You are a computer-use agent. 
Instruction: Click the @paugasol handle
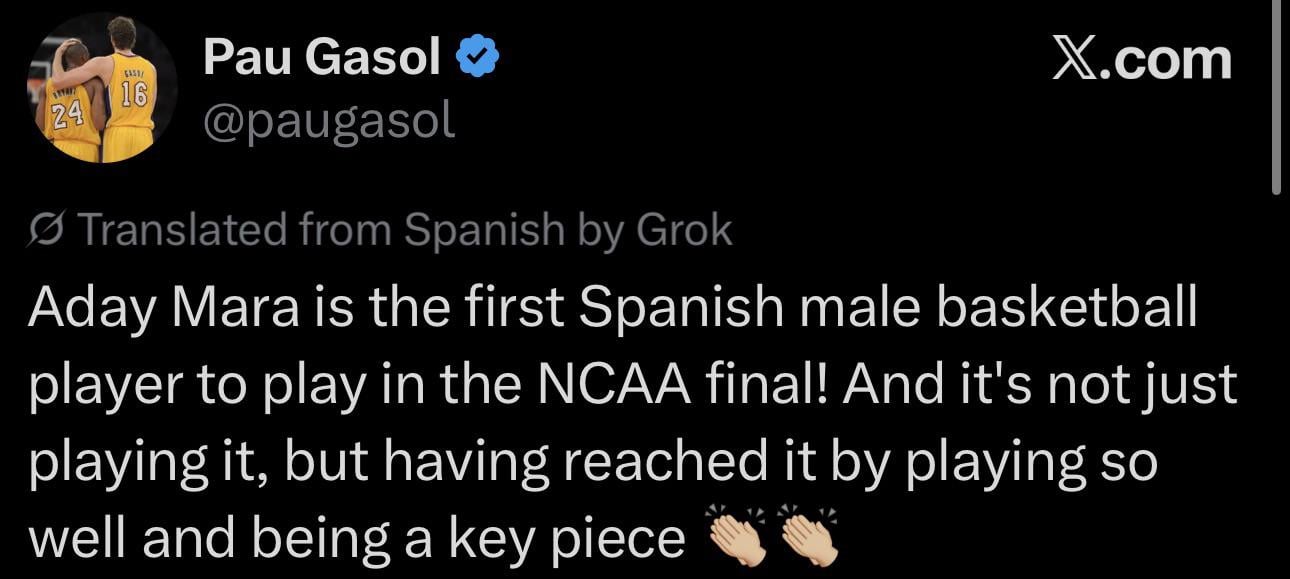click(329, 121)
